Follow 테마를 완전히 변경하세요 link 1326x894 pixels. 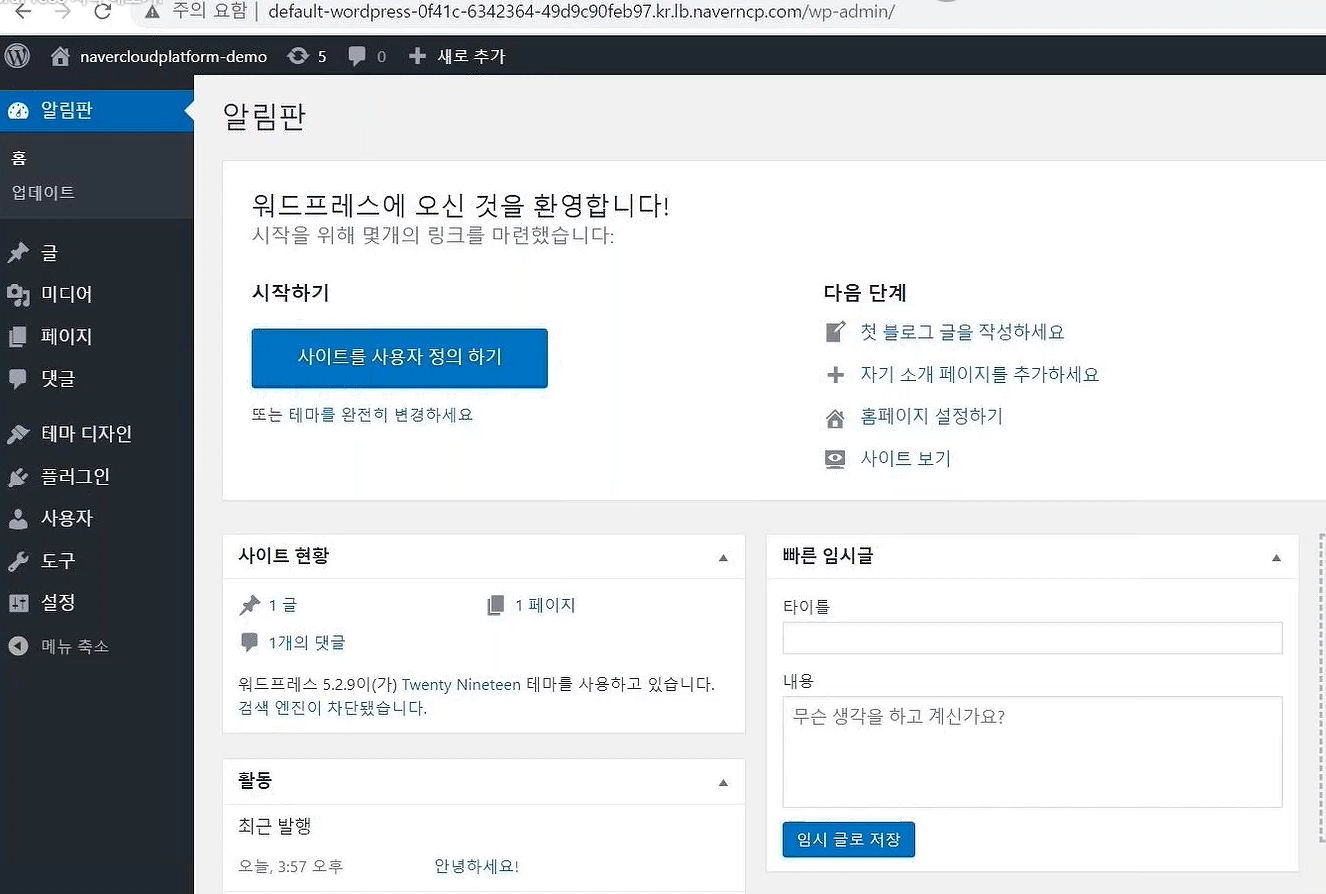(x=380, y=414)
